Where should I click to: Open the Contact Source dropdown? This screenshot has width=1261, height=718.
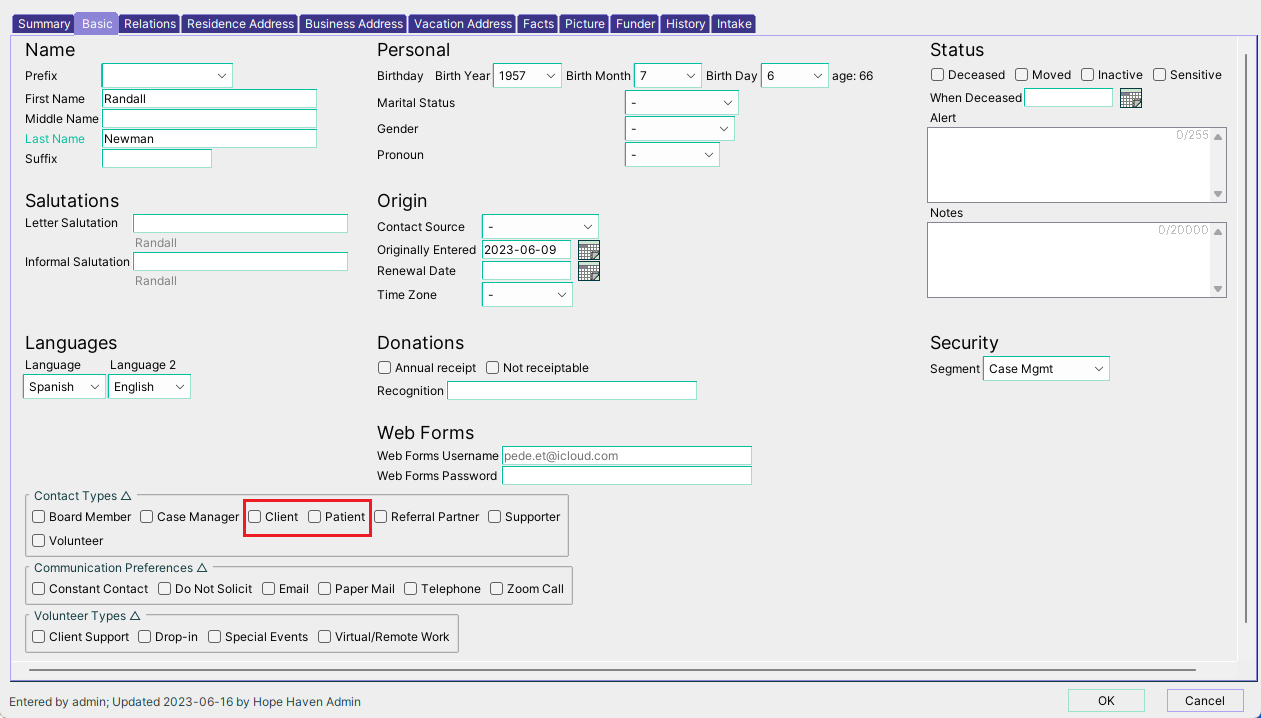(x=540, y=227)
